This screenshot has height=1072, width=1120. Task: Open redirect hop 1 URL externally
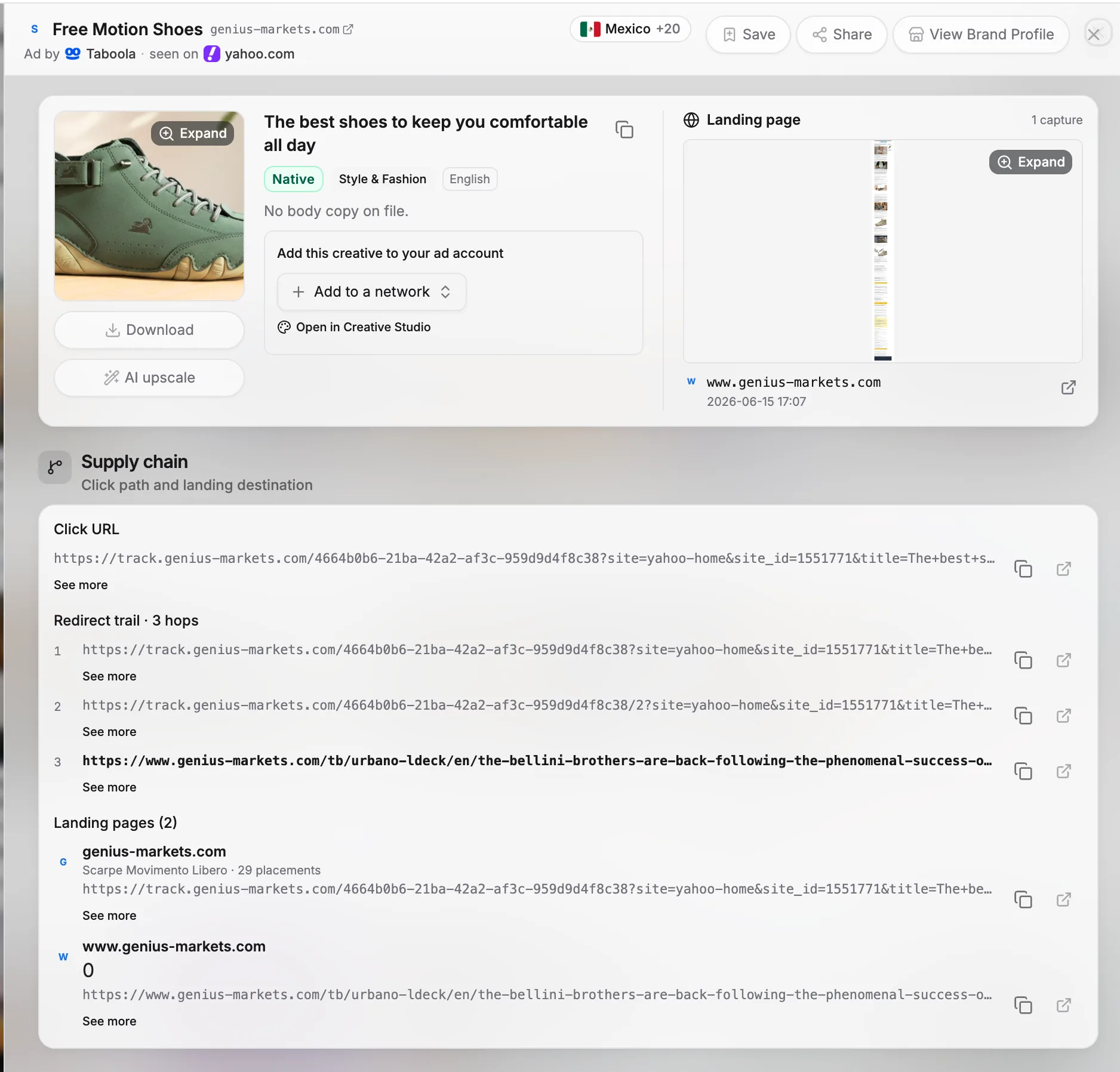1064,660
